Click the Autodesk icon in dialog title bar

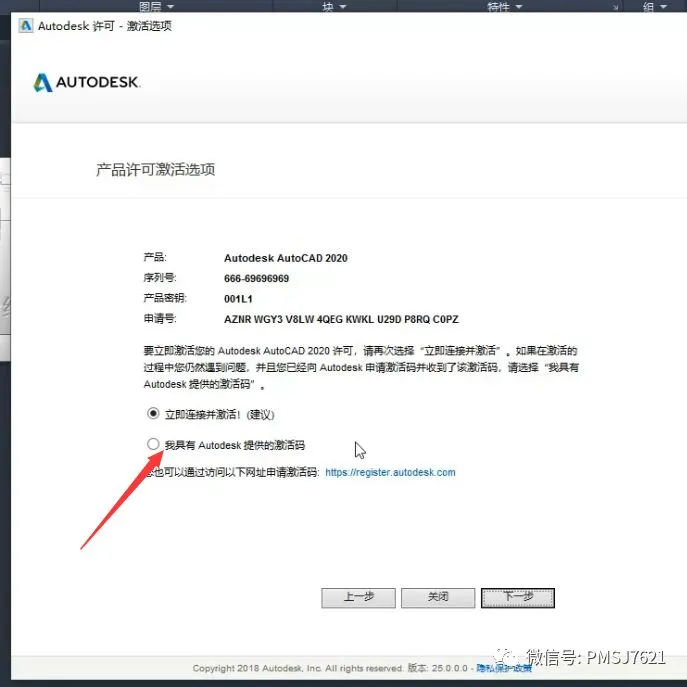pos(26,26)
